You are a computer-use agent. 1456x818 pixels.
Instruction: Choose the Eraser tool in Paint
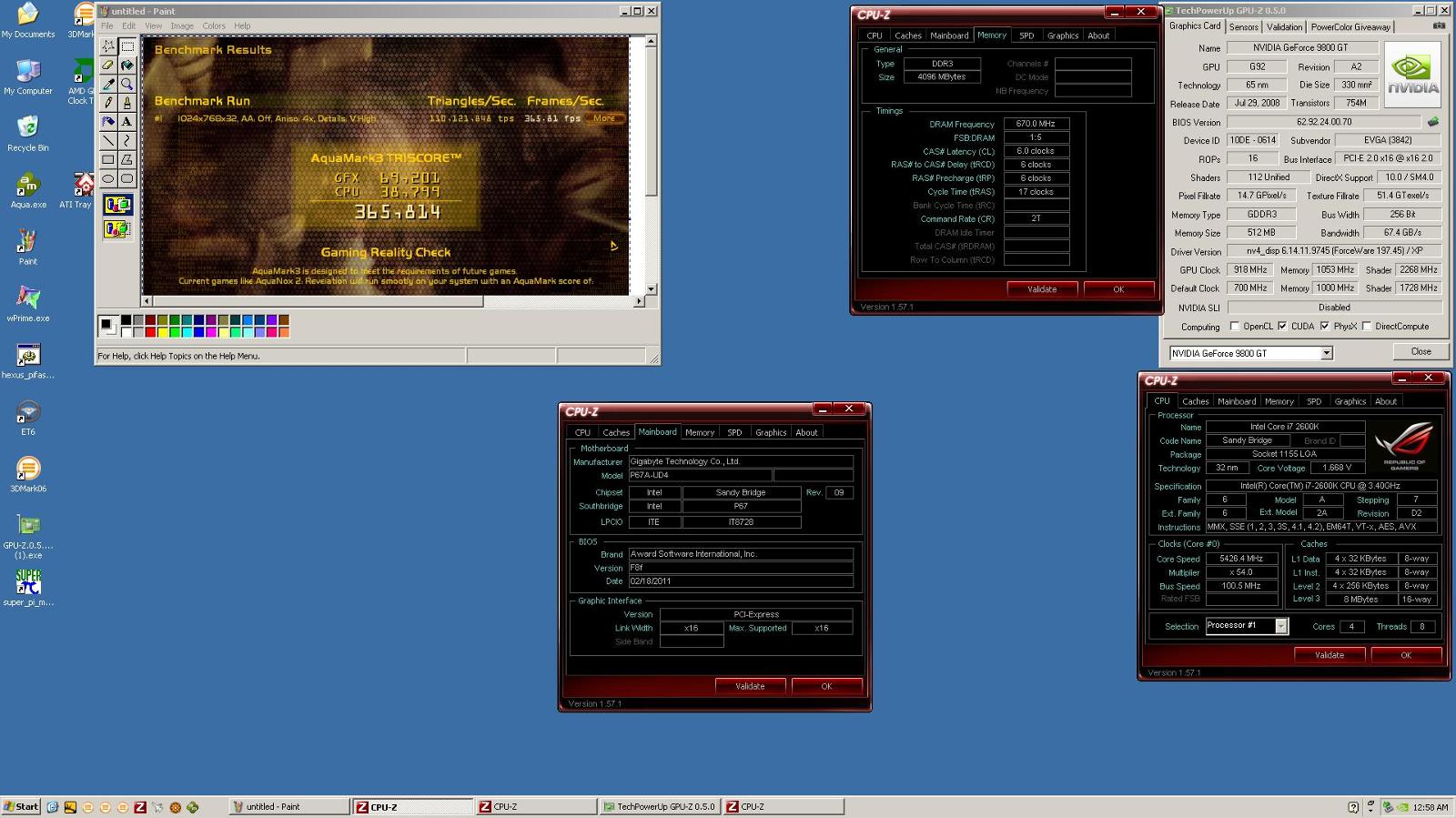click(108, 65)
